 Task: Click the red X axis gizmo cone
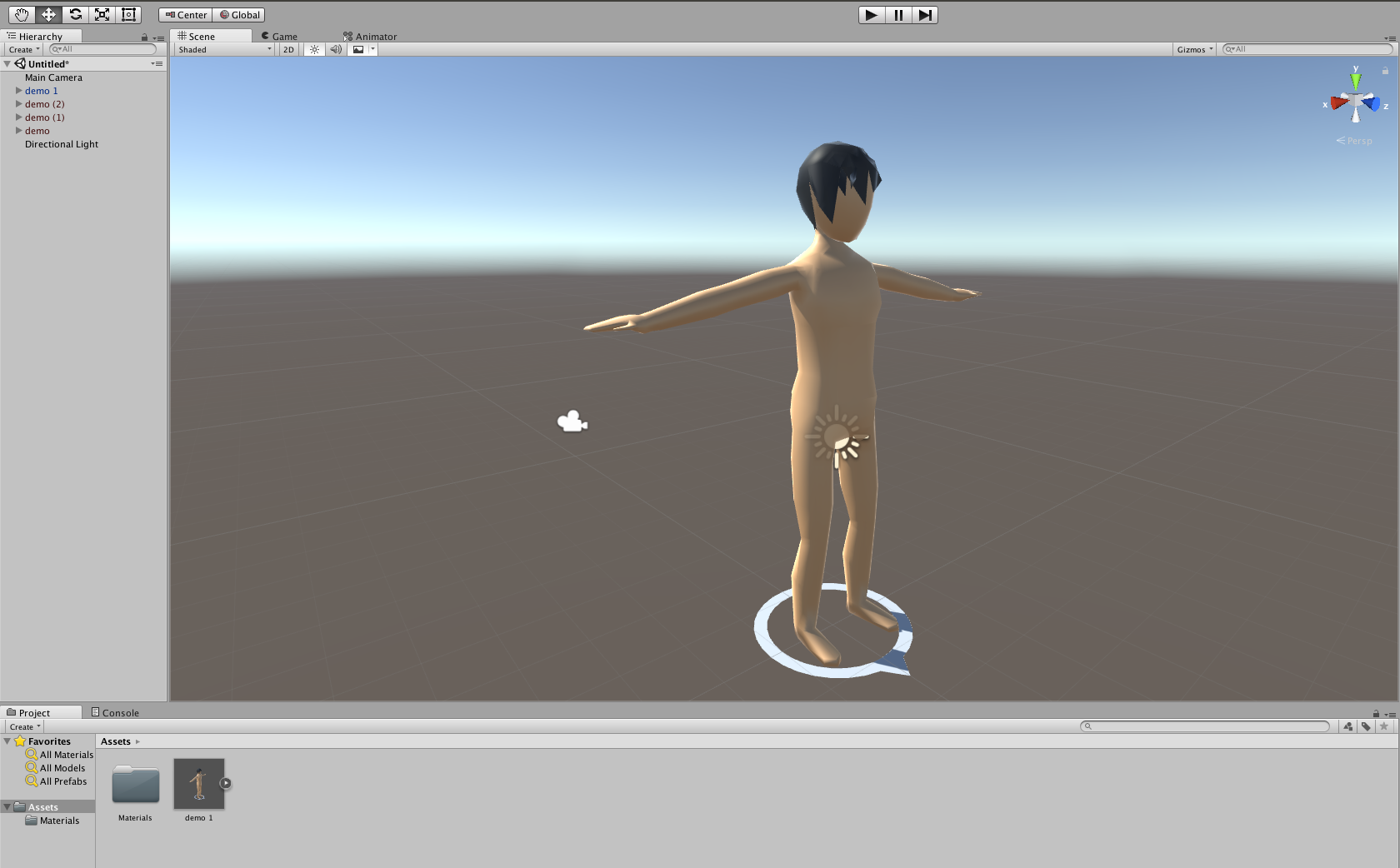[x=1339, y=102]
